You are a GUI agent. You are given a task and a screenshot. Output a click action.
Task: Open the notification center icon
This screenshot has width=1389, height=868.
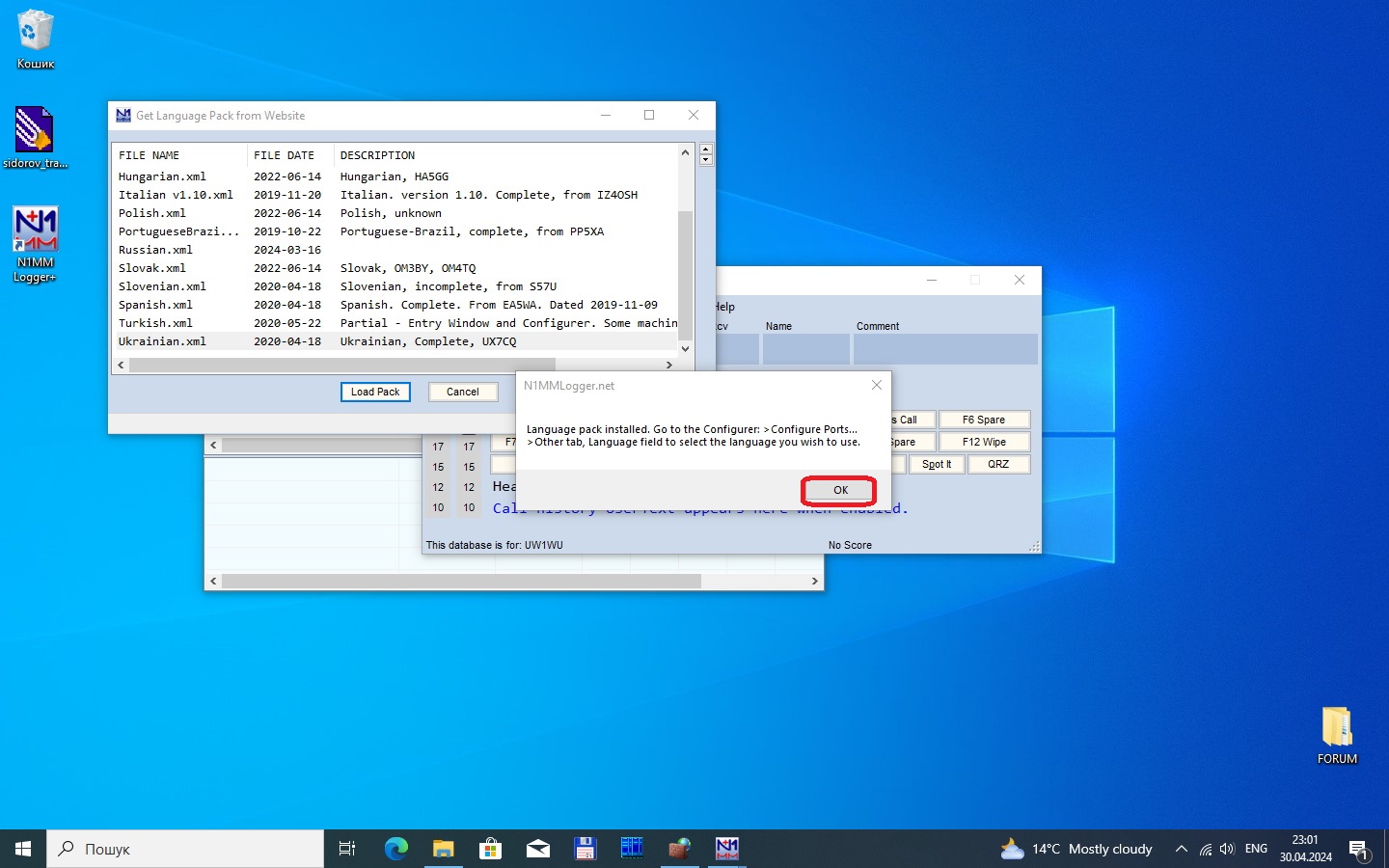1360,849
